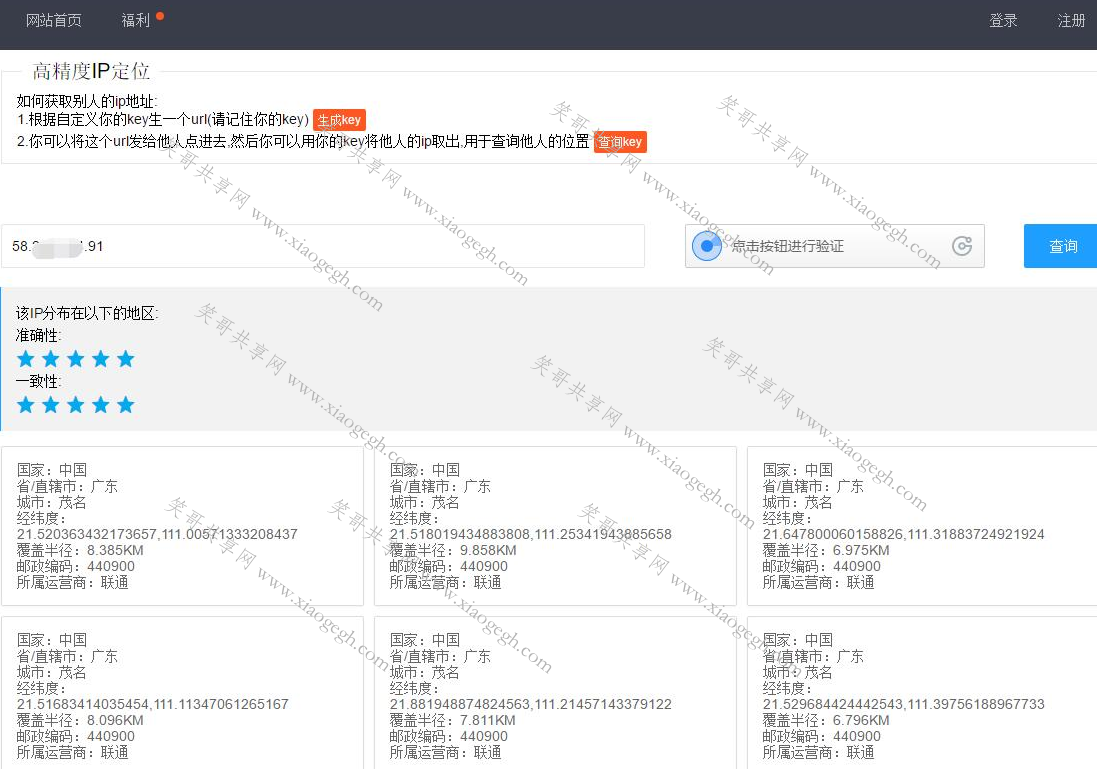Viewport: 1097px width, 769px height.
Task: Go to the 注册 register link
Action: (x=1071, y=20)
